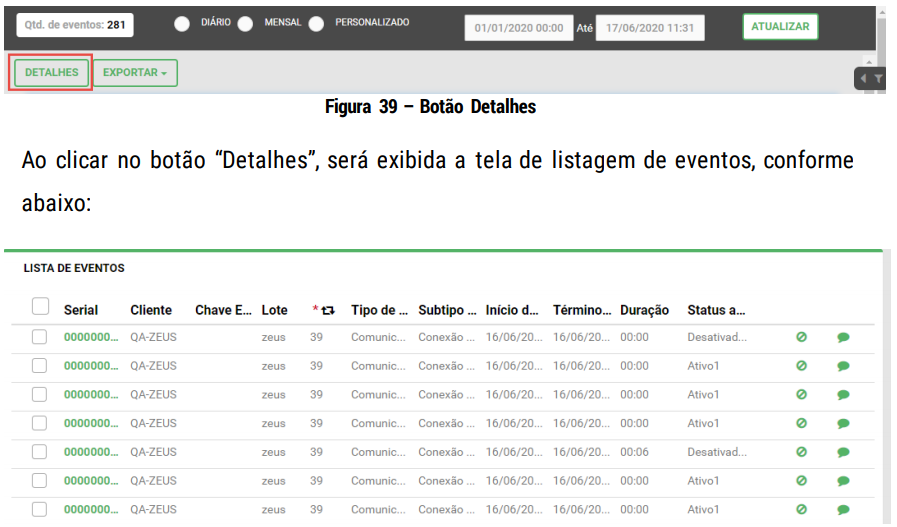897x527 pixels.
Task: Click the block icon in last visible row
Action: (x=801, y=509)
